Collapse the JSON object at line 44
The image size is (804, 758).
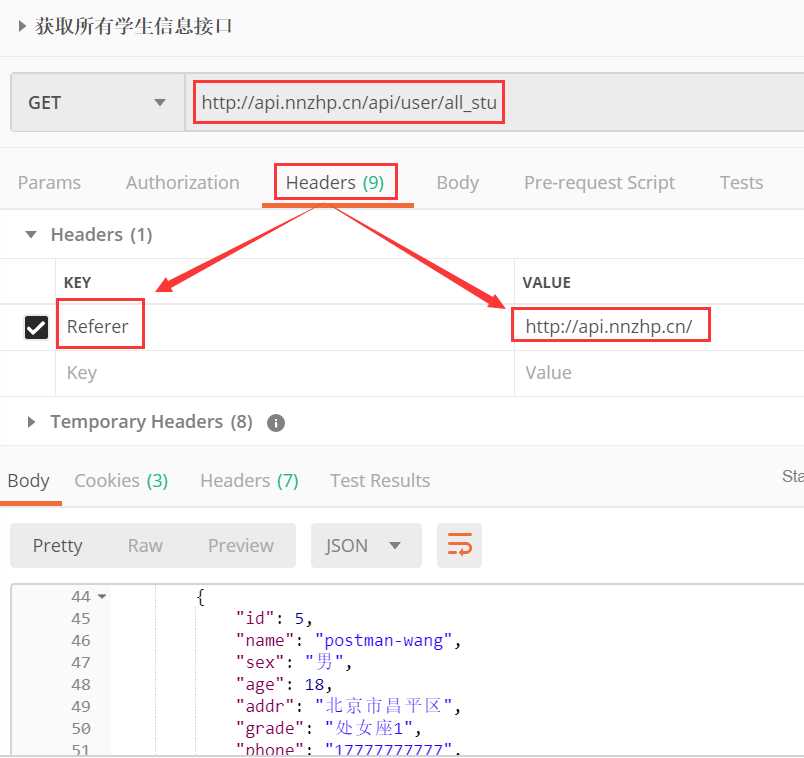point(102,596)
